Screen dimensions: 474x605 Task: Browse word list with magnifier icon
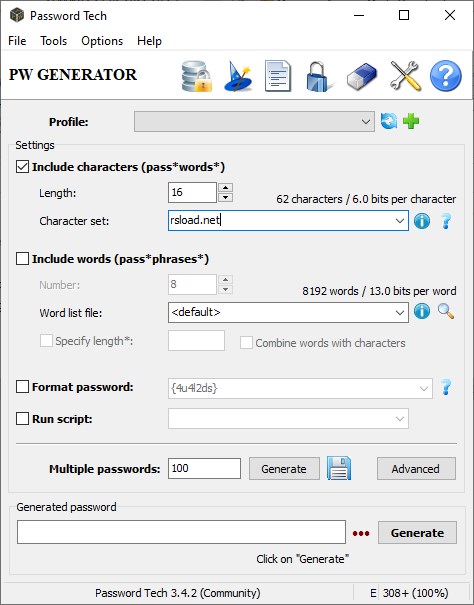tap(446, 311)
